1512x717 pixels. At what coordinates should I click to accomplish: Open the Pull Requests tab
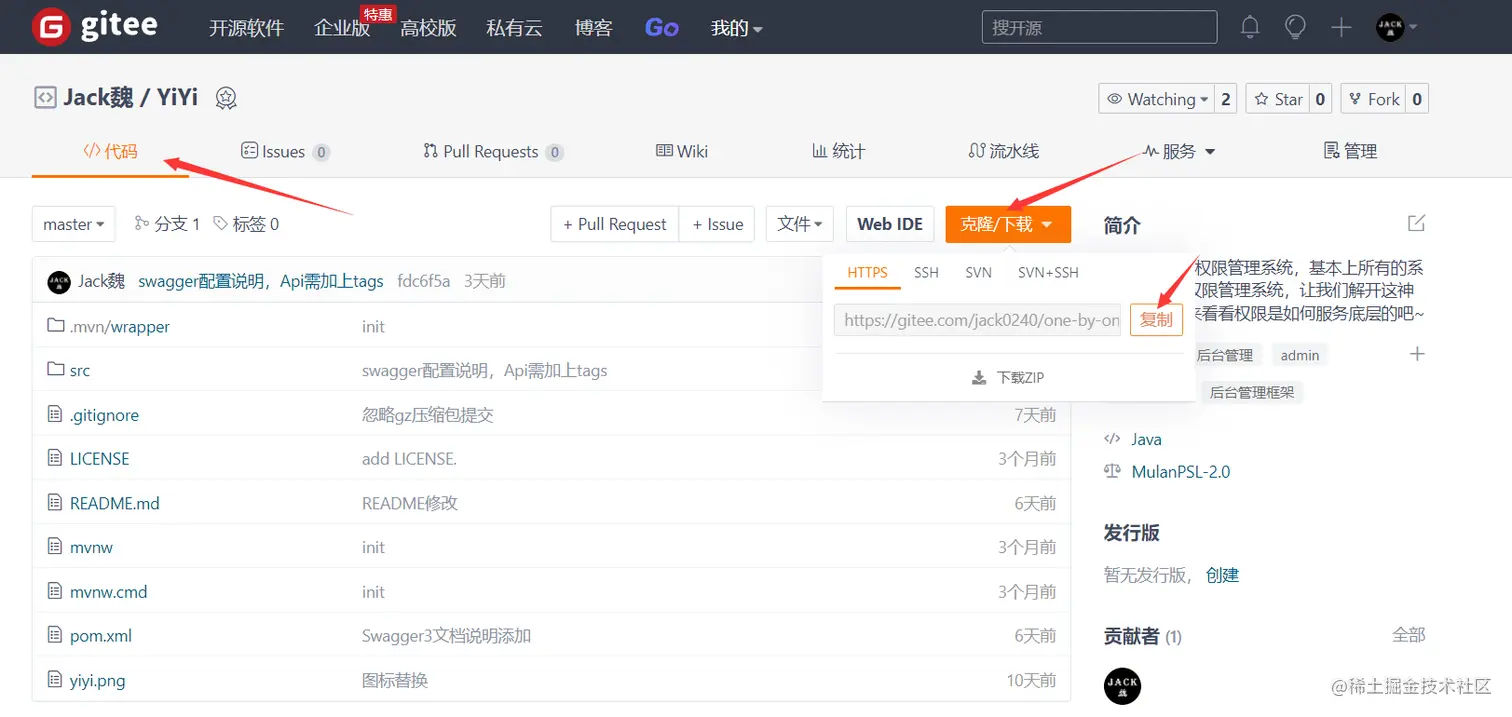493,152
